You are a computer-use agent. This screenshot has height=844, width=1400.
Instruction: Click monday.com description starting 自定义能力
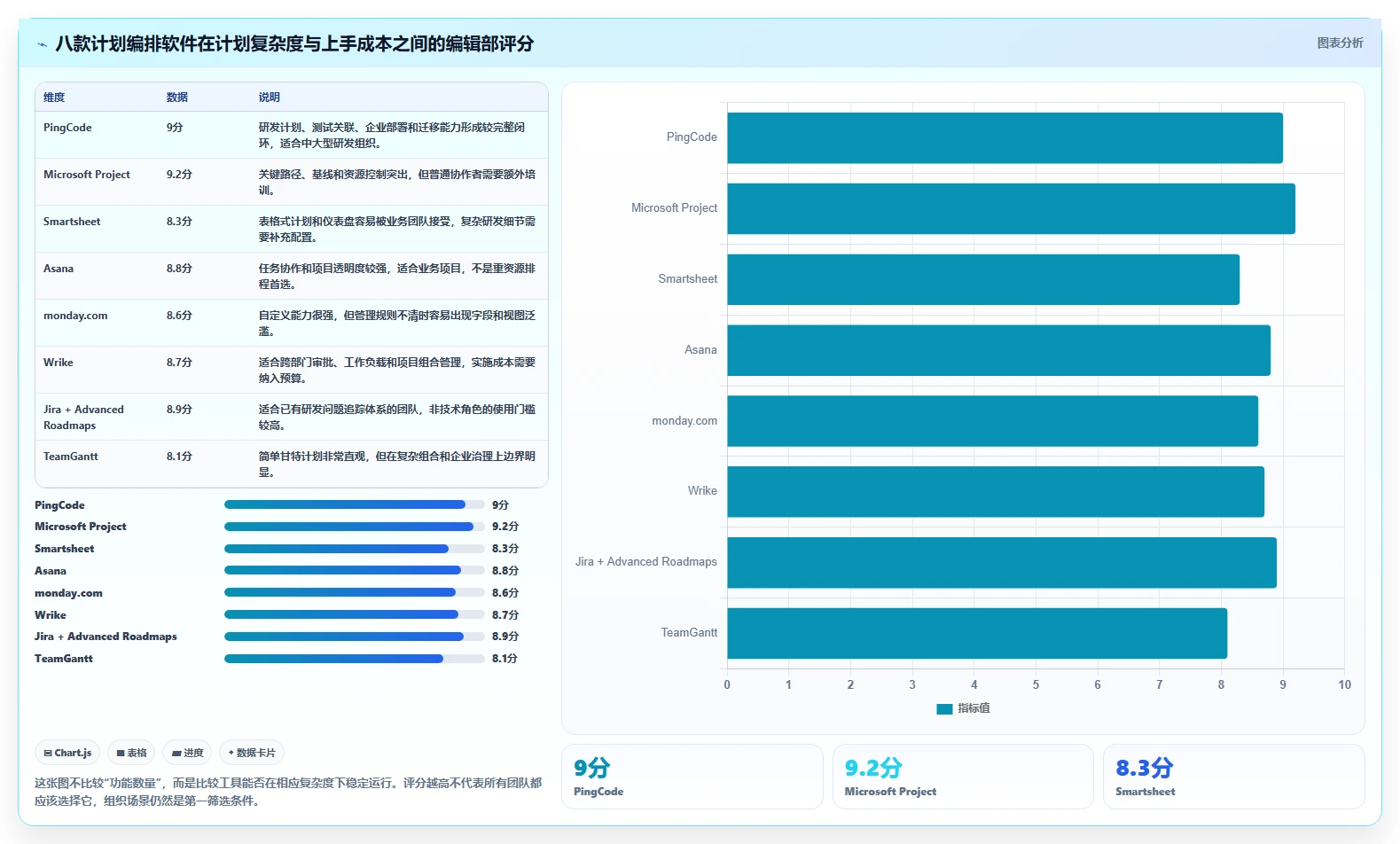click(x=397, y=324)
